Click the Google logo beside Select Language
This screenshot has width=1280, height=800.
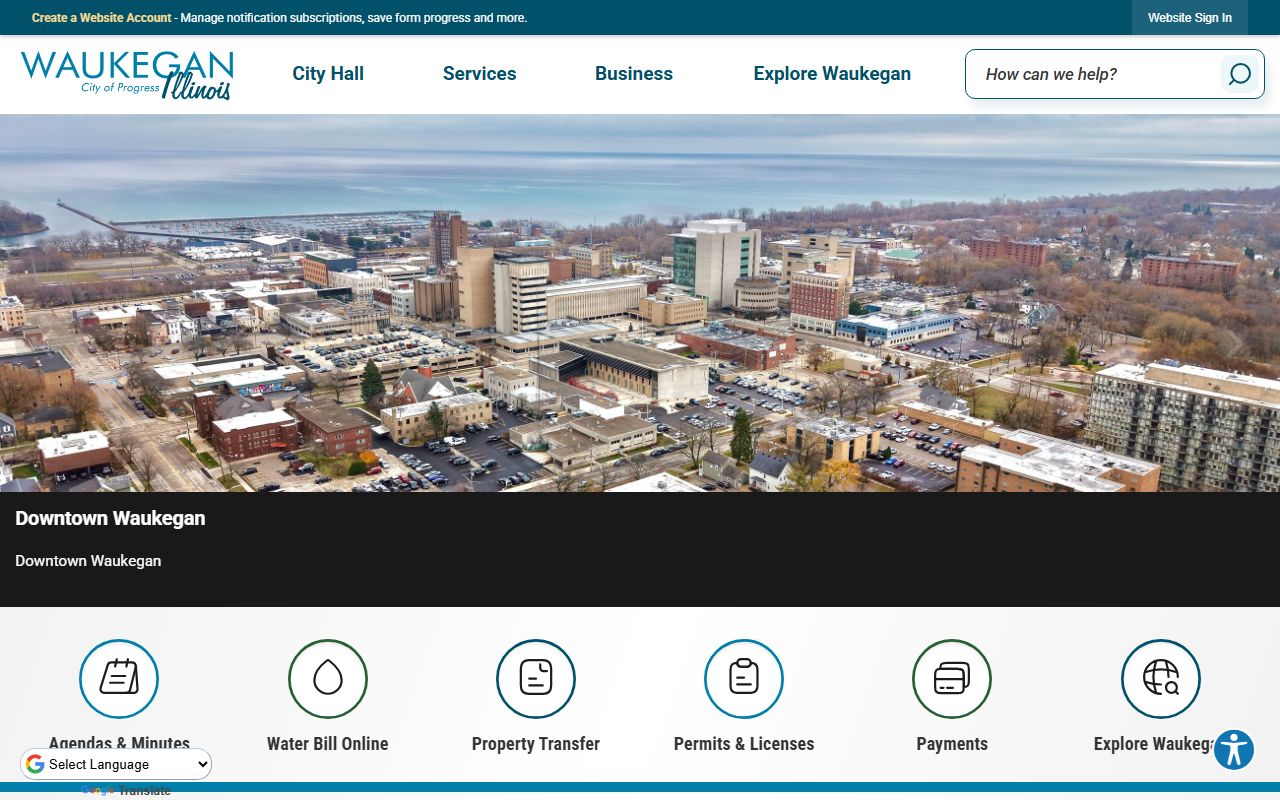tap(35, 765)
